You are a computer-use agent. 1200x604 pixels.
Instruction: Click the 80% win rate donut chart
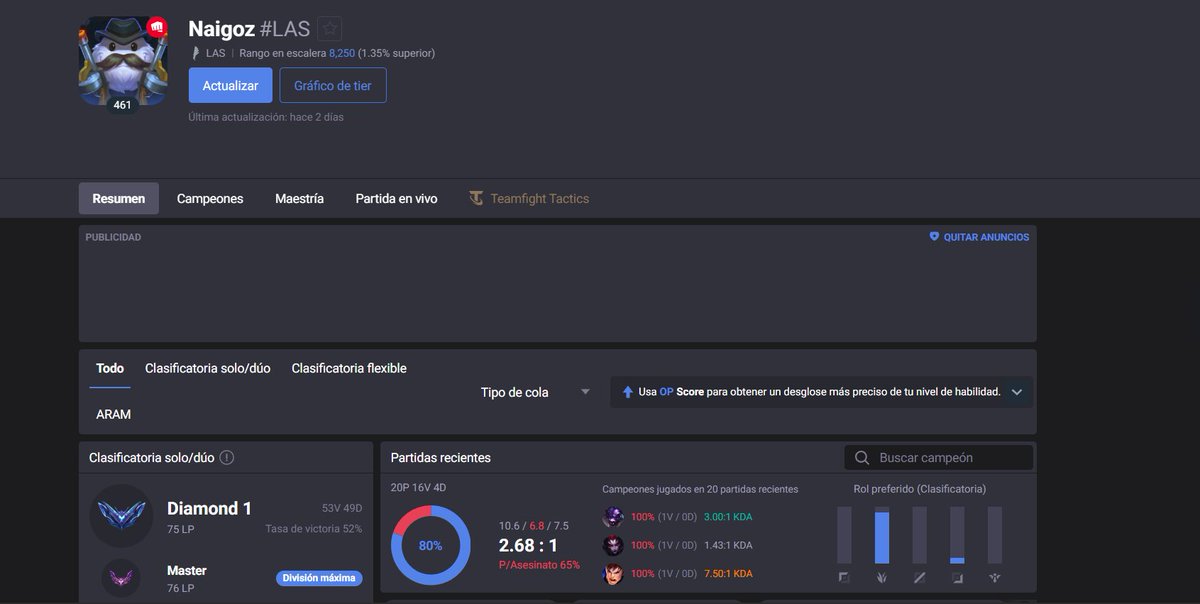[x=430, y=545]
